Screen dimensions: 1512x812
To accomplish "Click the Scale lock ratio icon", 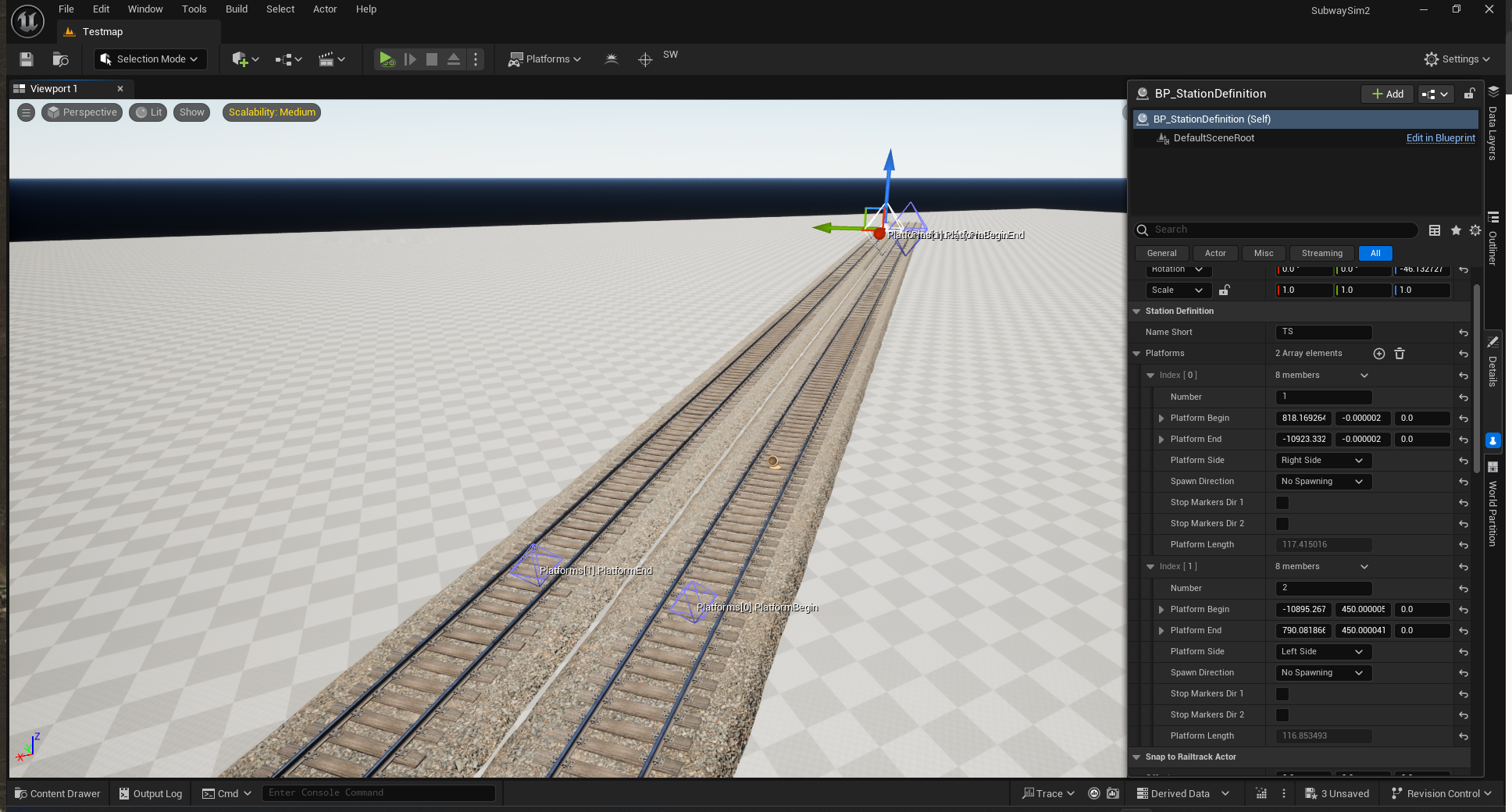I will [x=1225, y=290].
